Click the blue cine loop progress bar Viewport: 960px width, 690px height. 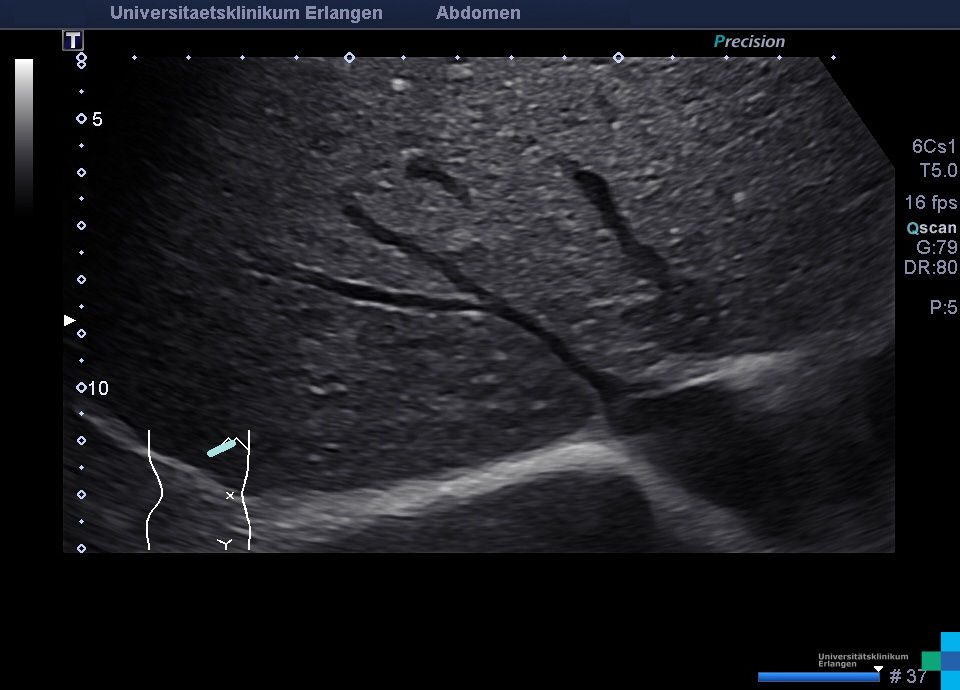click(x=818, y=677)
